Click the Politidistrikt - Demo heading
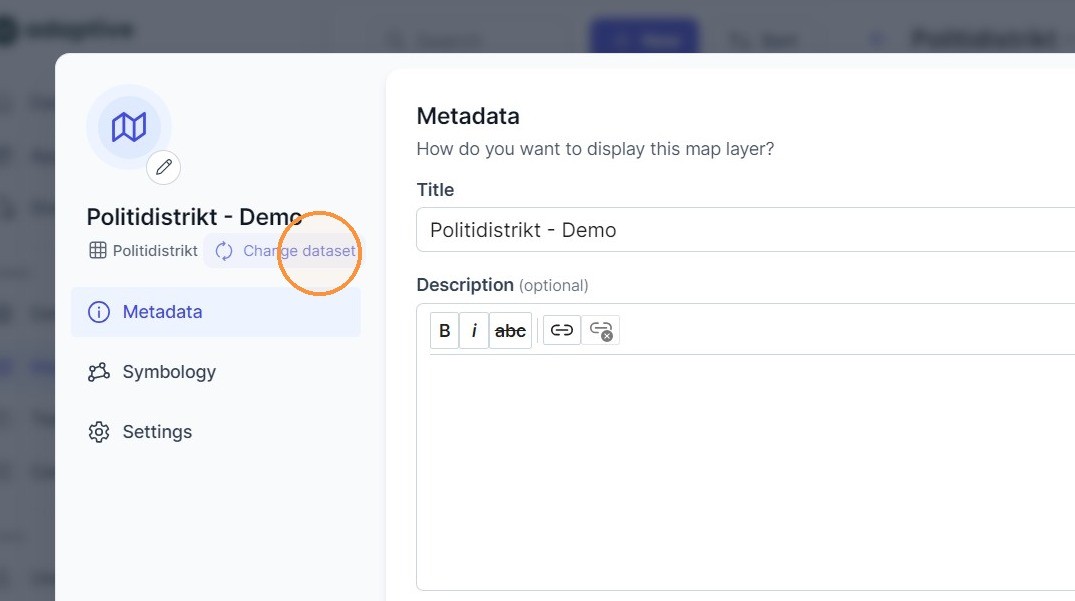 click(194, 217)
